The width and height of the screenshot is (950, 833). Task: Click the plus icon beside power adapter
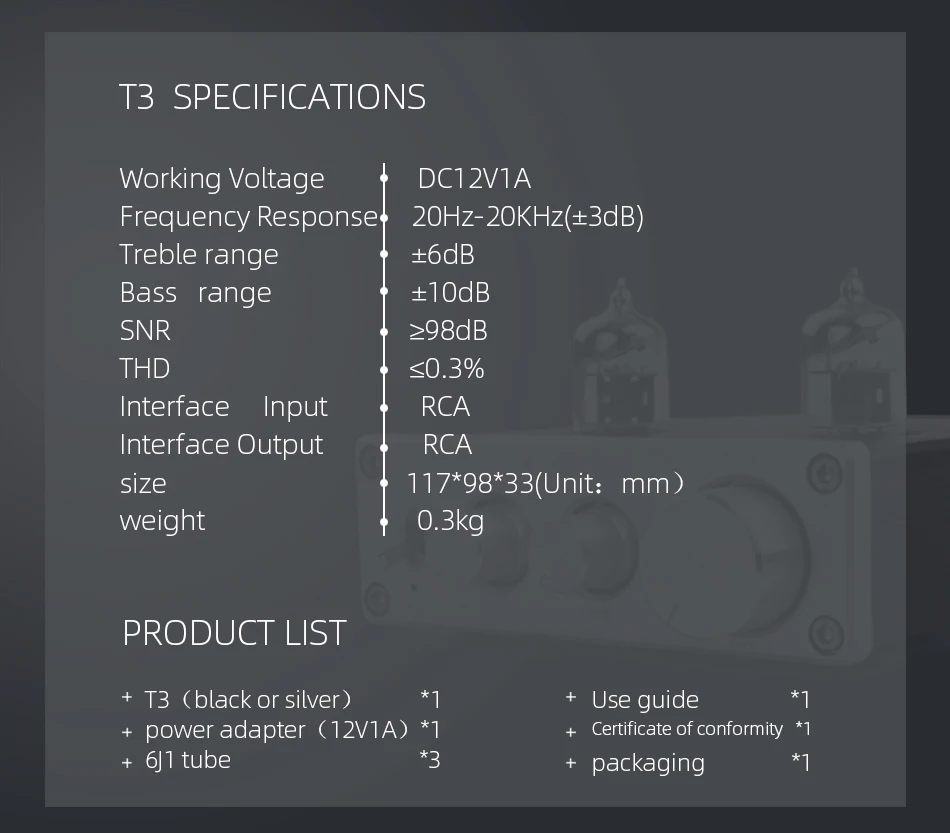click(x=126, y=732)
